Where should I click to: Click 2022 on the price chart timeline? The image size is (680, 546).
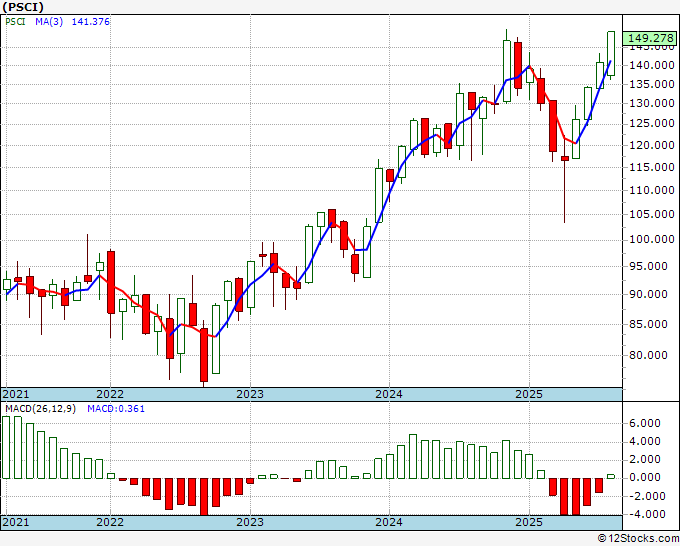(110, 394)
